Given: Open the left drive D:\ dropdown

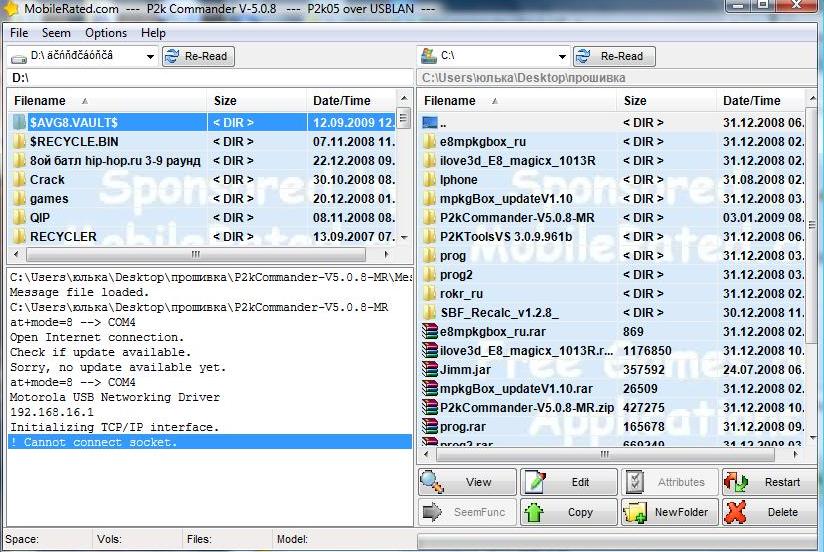Looking at the screenshot, I should click(x=150, y=56).
